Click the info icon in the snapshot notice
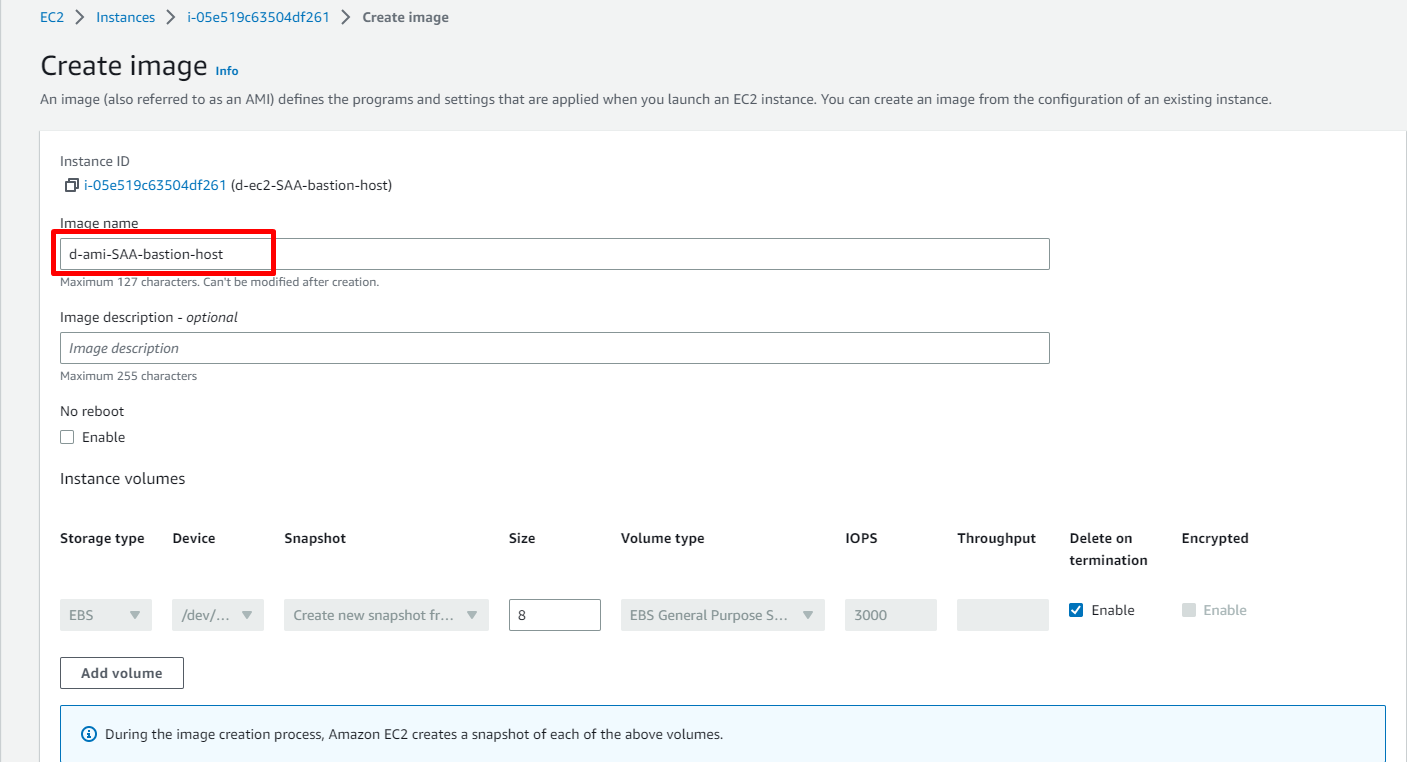 tap(88, 734)
